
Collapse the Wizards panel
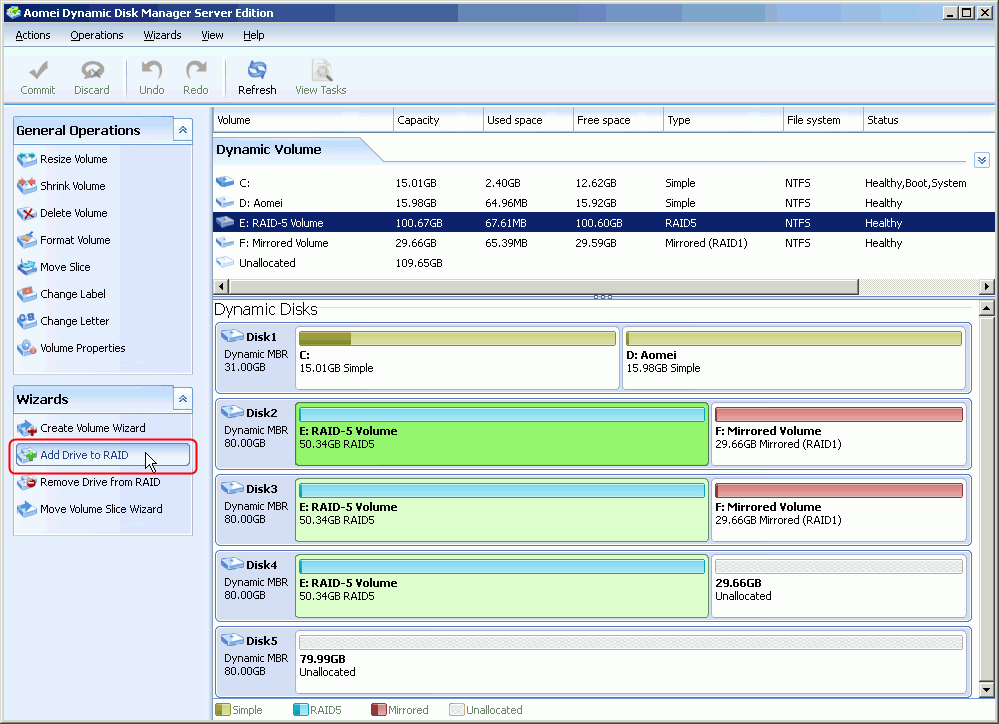[182, 398]
